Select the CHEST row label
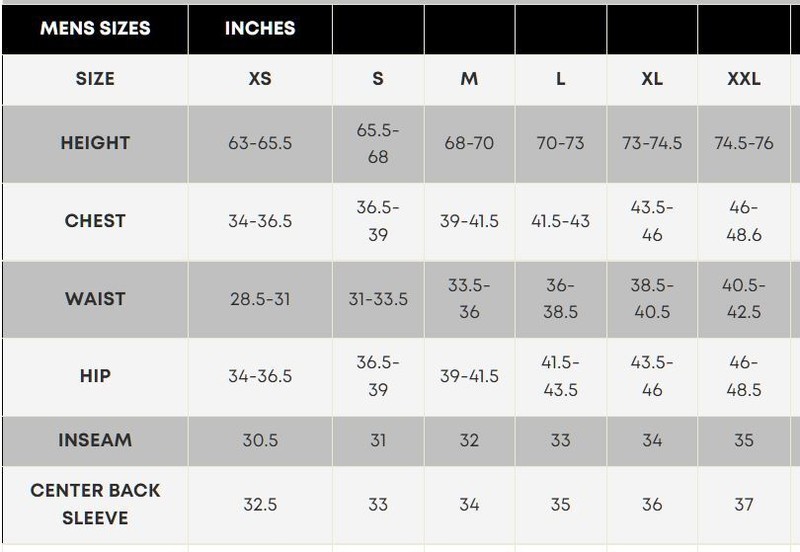Image resolution: width=800 pixels, height=552 pixels. click(x=95, y=221)
